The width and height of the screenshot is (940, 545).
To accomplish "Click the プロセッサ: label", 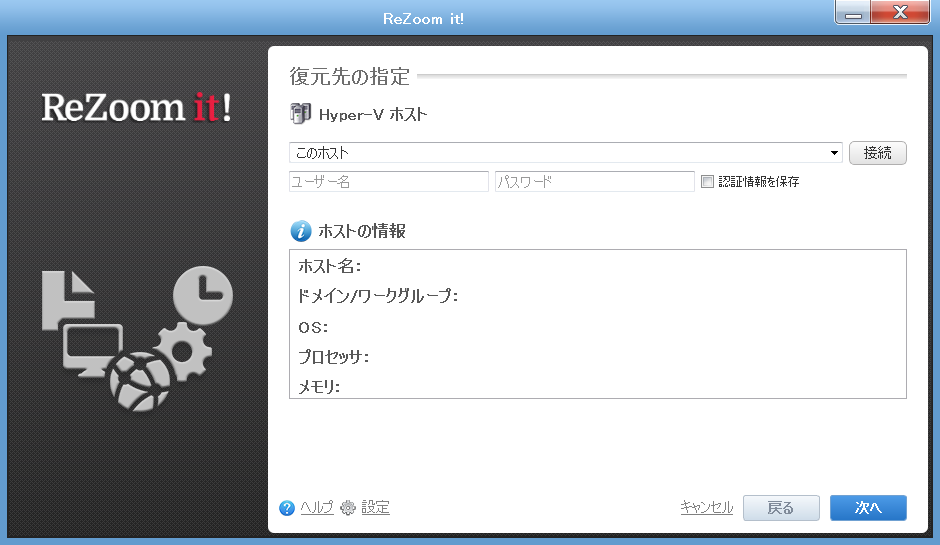I will (333, 357).
